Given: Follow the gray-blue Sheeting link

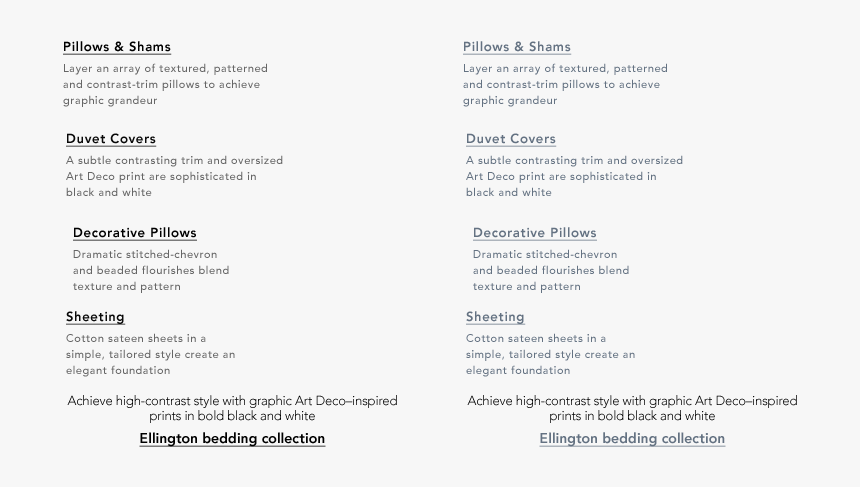Looking at the screenshot, I should [x=495, y=317].
